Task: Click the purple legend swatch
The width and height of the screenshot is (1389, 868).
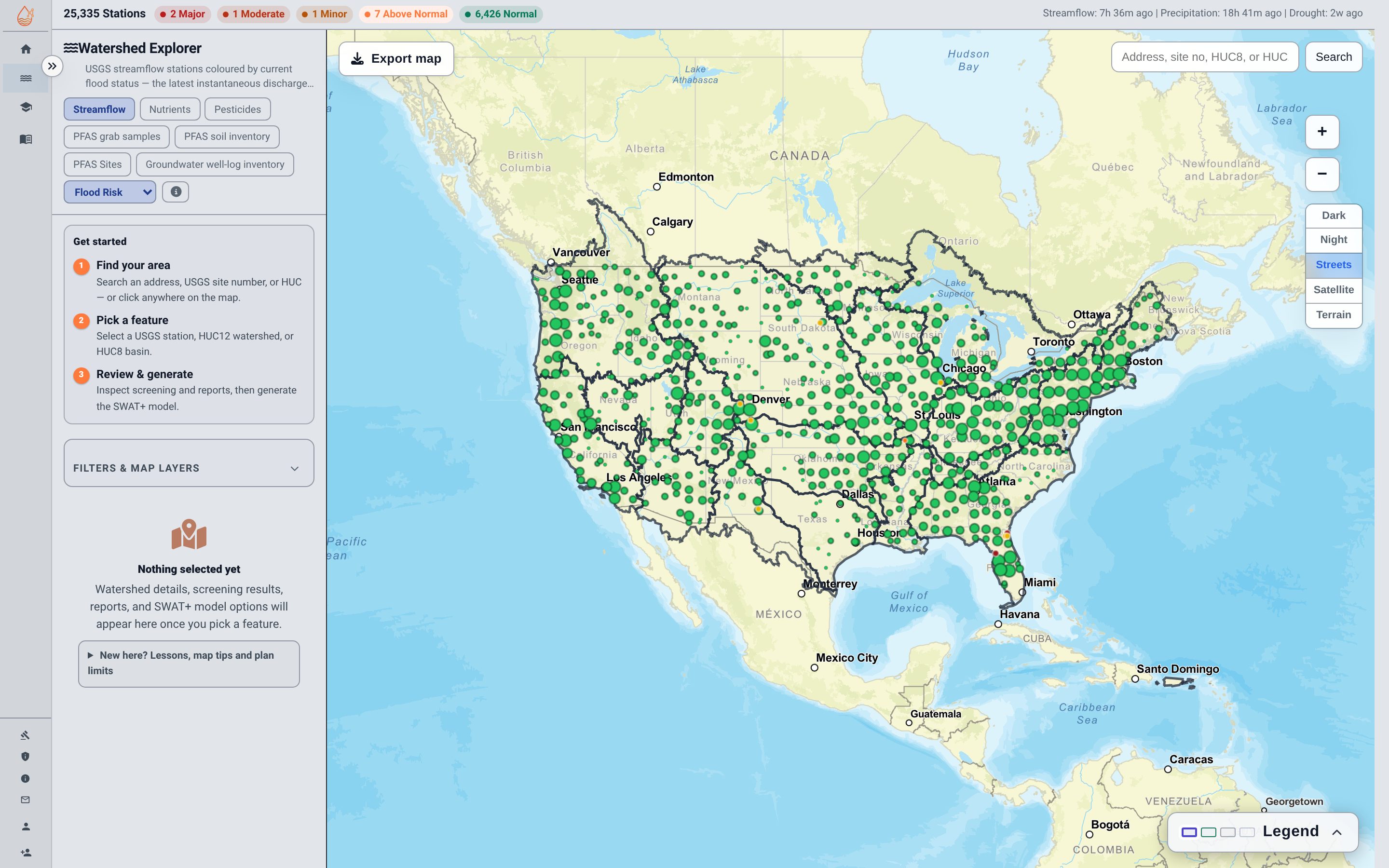Action: click(x=1189, y=832)
